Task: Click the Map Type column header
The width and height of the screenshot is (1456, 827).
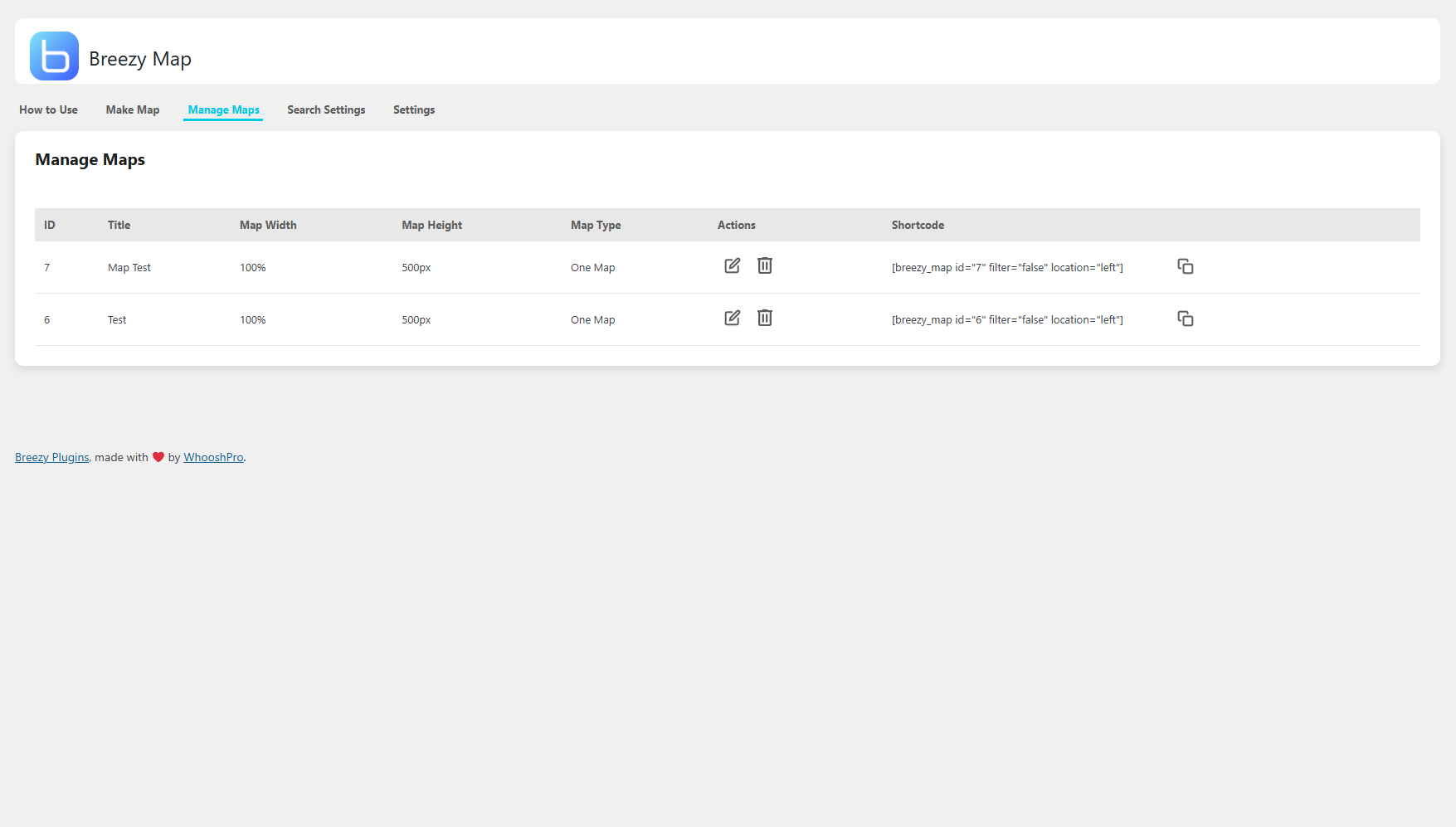Action: click(x=596, y=225)
